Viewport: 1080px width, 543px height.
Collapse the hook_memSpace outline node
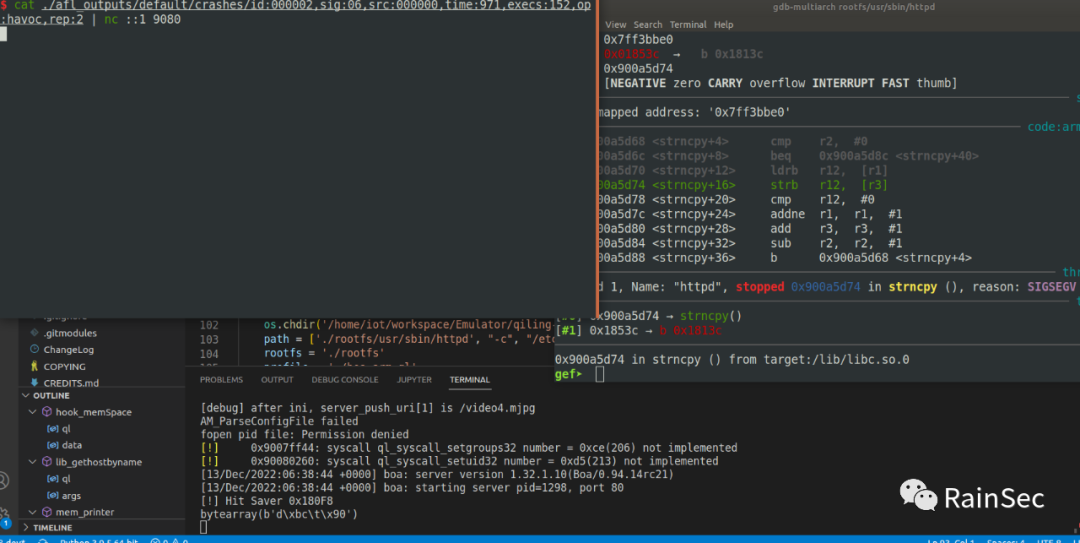click(x=32, y=412)
